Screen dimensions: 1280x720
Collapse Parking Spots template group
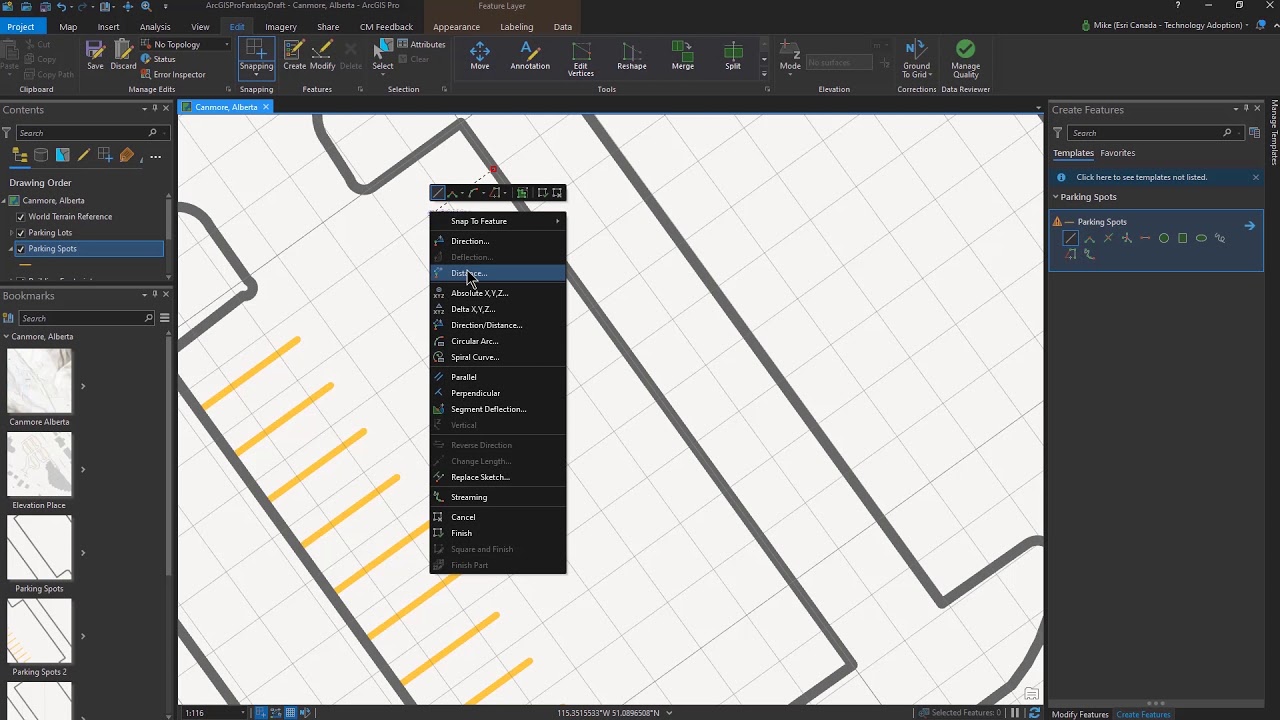point(1055,197)
